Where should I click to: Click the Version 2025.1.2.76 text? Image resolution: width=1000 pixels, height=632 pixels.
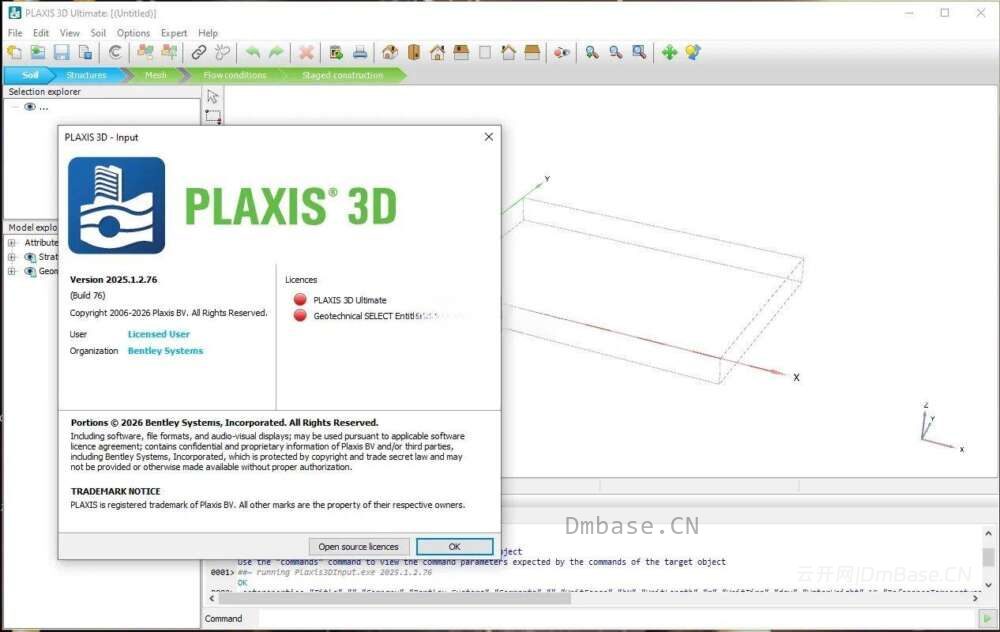114,279
